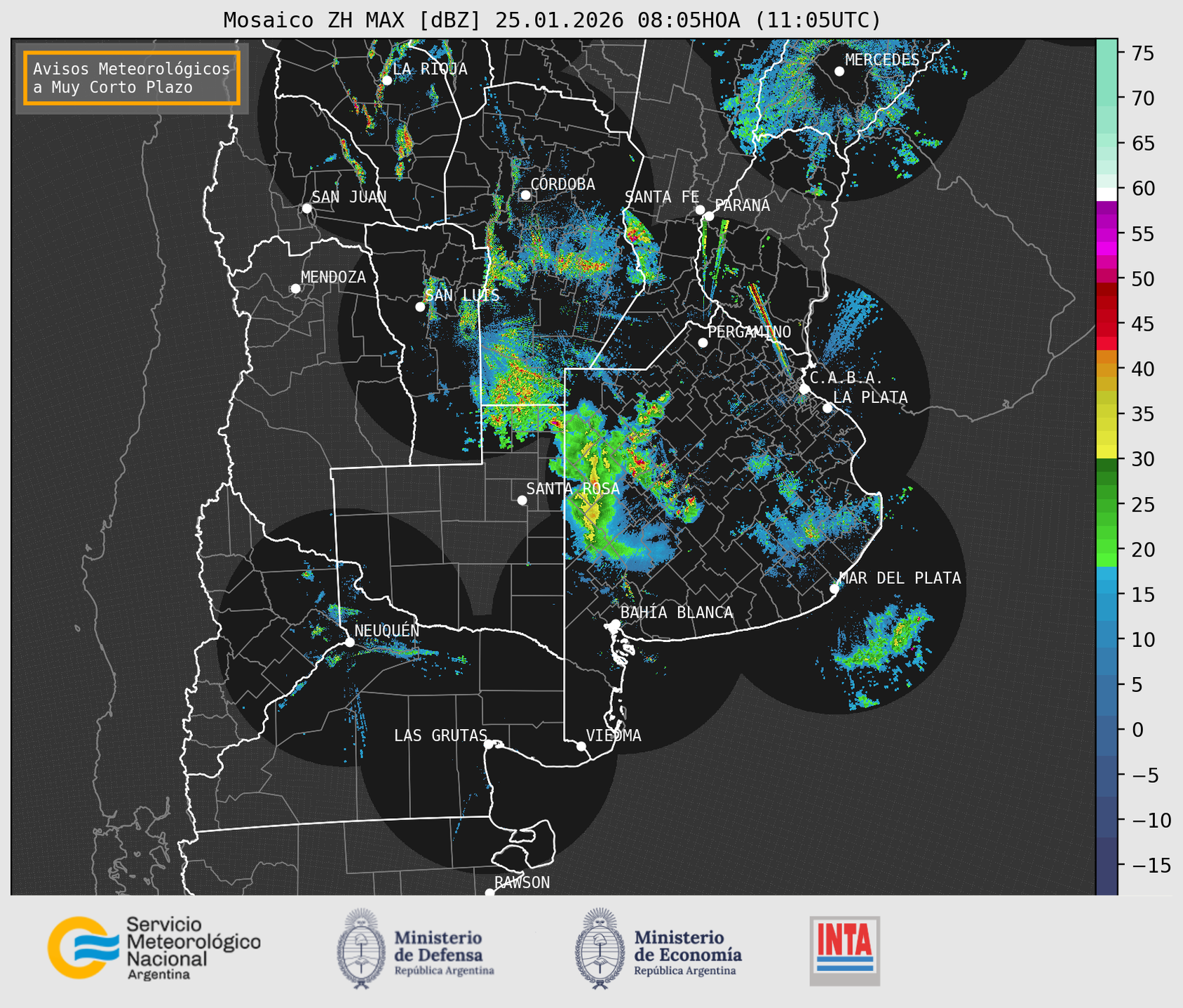Click the green 25 dBZ color band
Image resolution: width=1183 pixels, height=1008 pixels.
pos(1107,504)
